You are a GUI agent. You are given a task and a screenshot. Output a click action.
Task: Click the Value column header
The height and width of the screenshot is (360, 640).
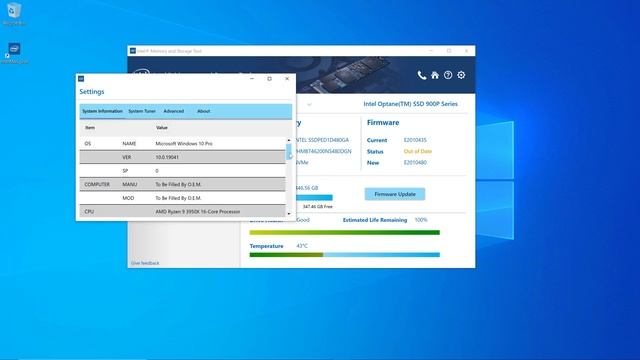[162, 128]
